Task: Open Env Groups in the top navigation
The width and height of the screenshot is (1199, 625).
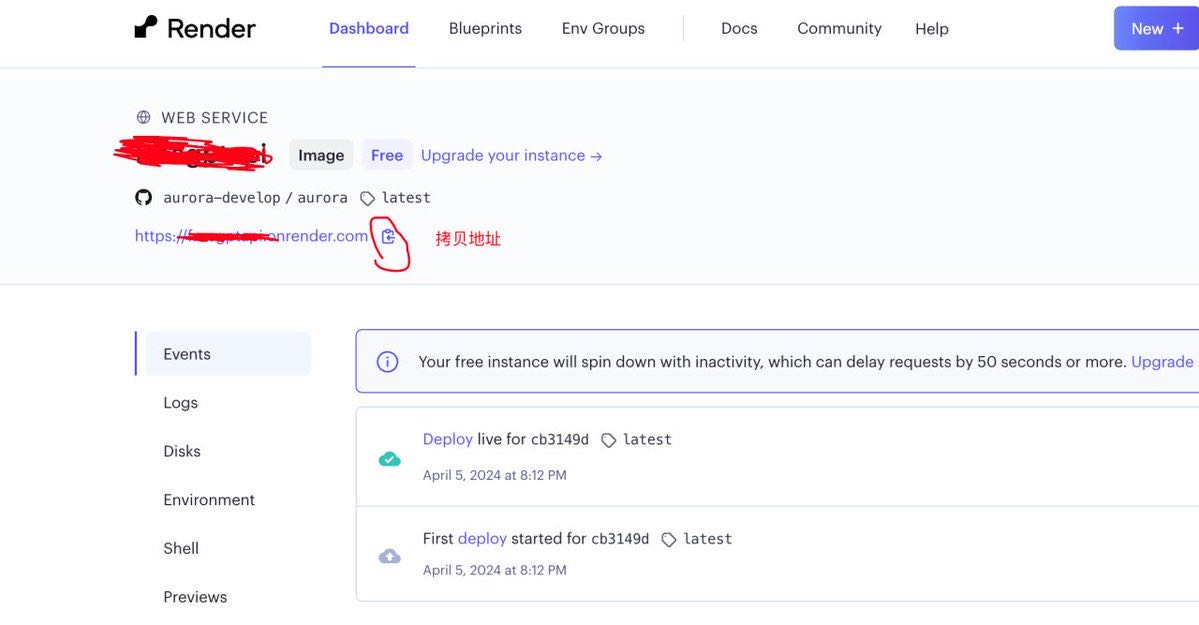Action: point(603,28)
